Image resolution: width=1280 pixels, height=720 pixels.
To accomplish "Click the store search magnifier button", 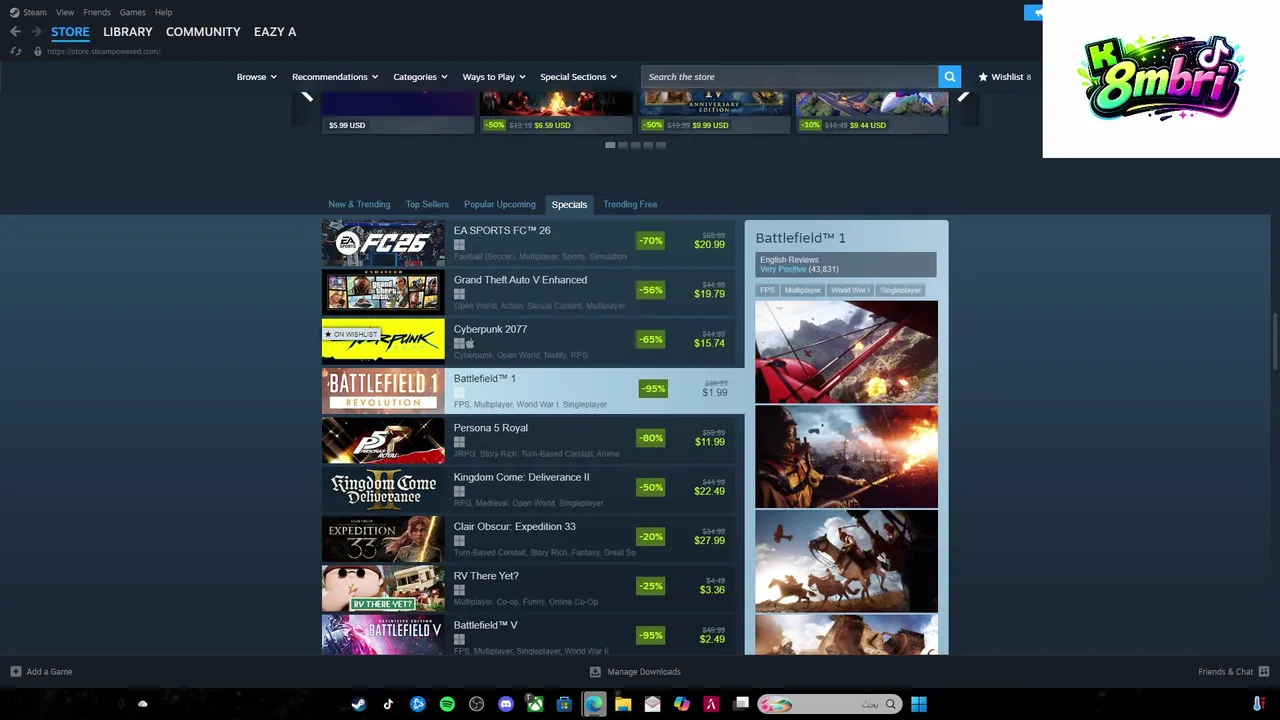I will click(949, 77).
